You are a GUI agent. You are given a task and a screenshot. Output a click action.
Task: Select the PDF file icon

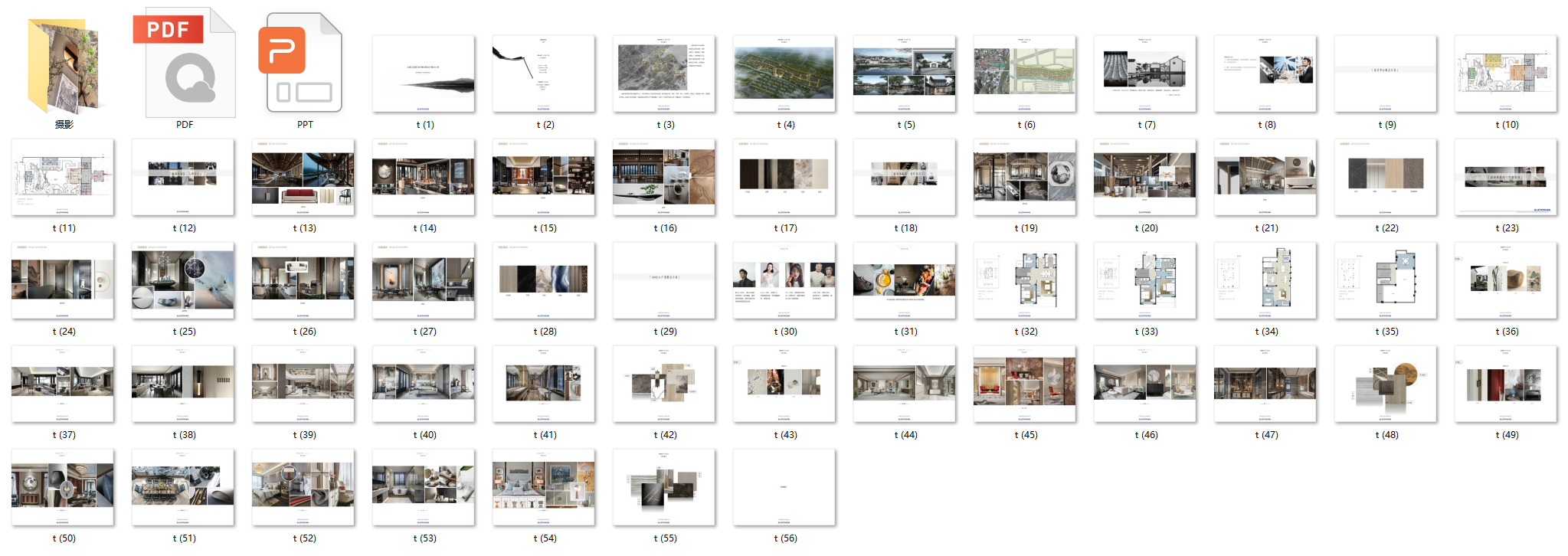coord(185,64)
